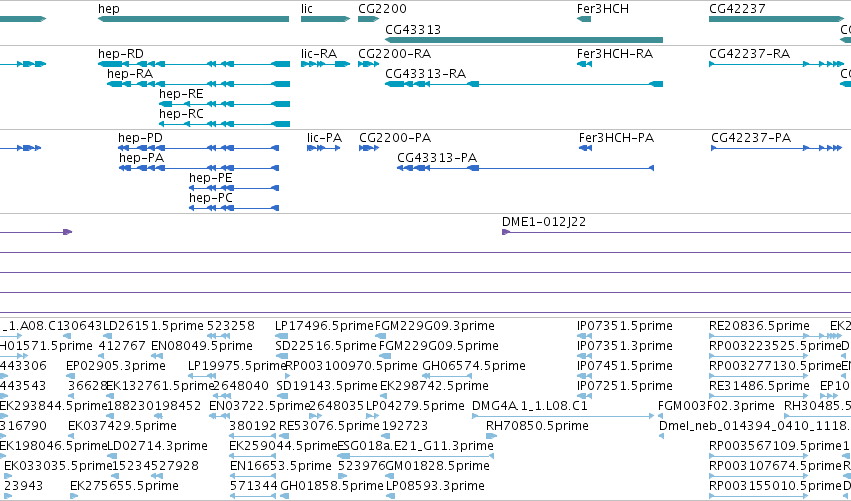Click the CG42237-PA protein label
This screenshot has height=501, width=851.
(x=751, y=138)
